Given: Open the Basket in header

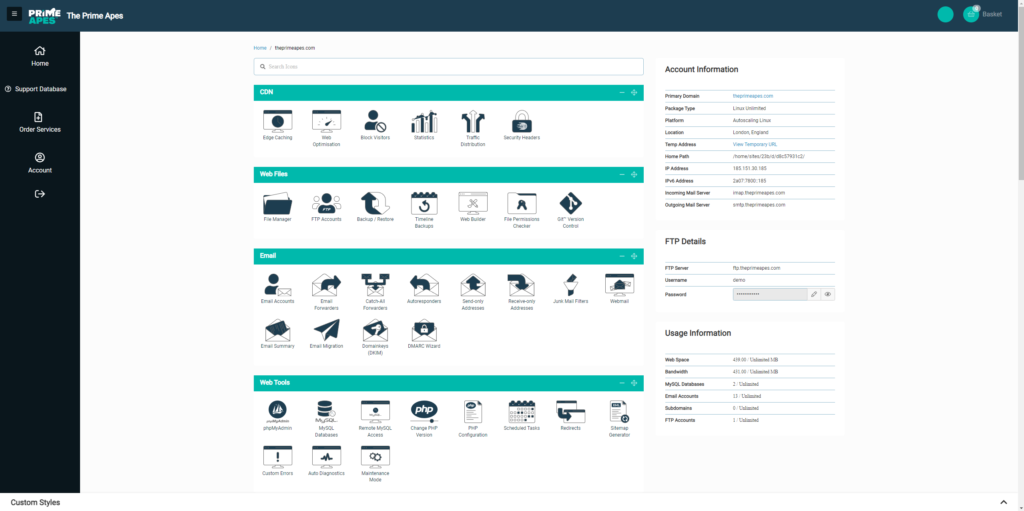Looking at the screenshot, I should point(983,14).
